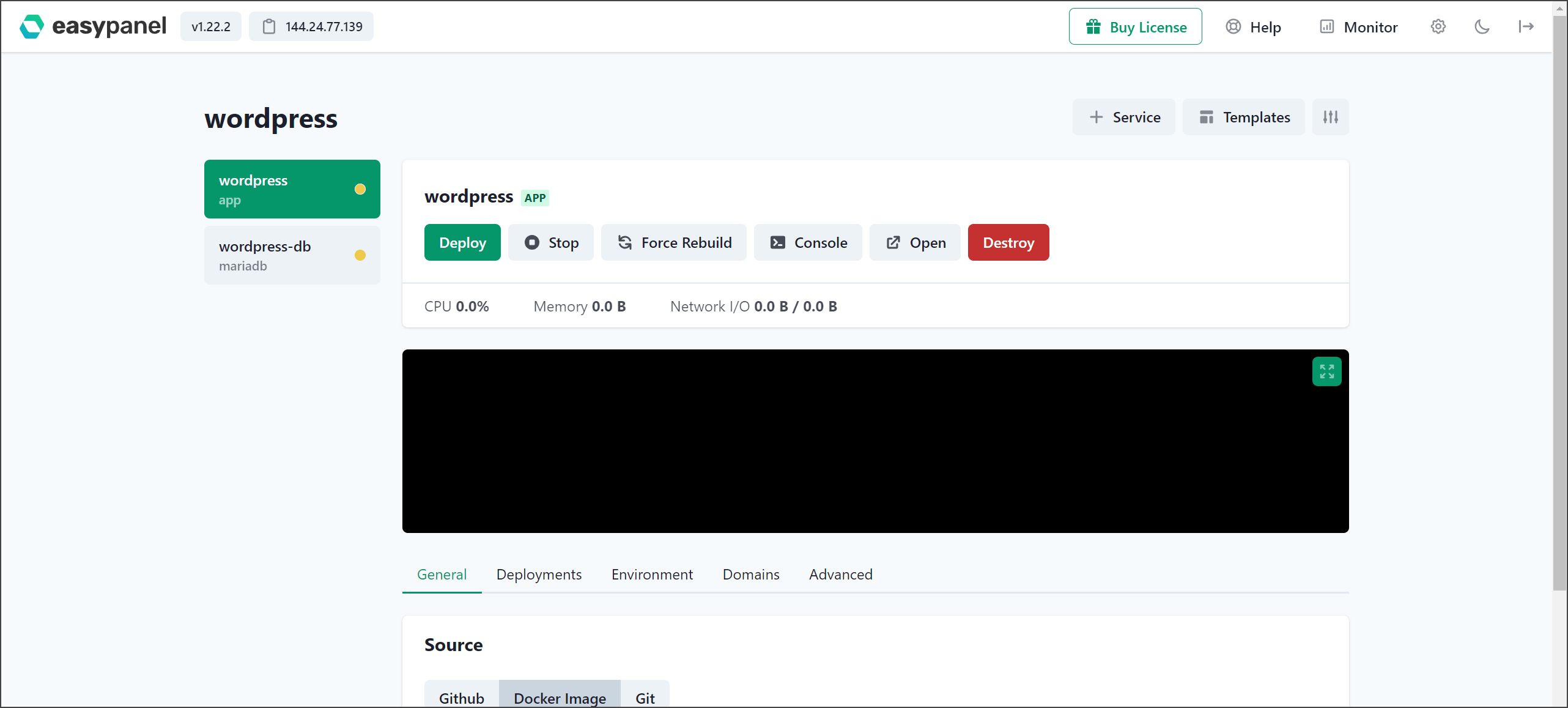Switch to the Environment tab
1568x708 pixels.
(x=652, y=575)
